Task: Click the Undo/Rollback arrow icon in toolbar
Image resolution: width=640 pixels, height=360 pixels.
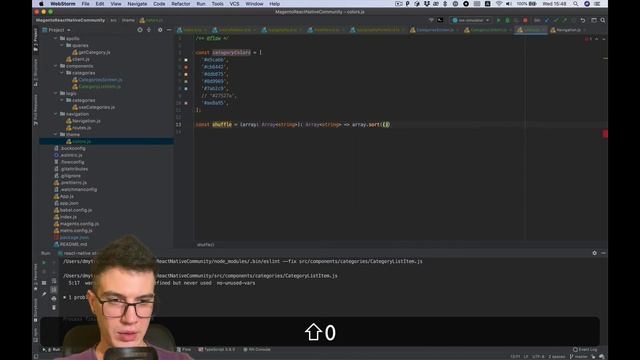Action: tap(583, 20)
